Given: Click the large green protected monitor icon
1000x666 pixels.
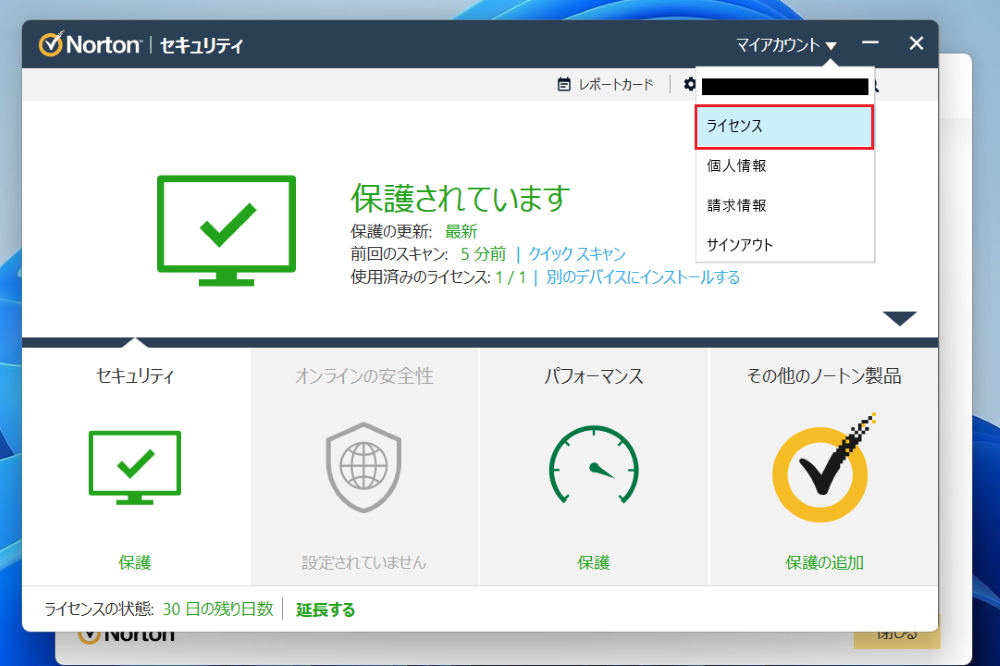Looking at the screenshot, I should [x=226, y=231].
